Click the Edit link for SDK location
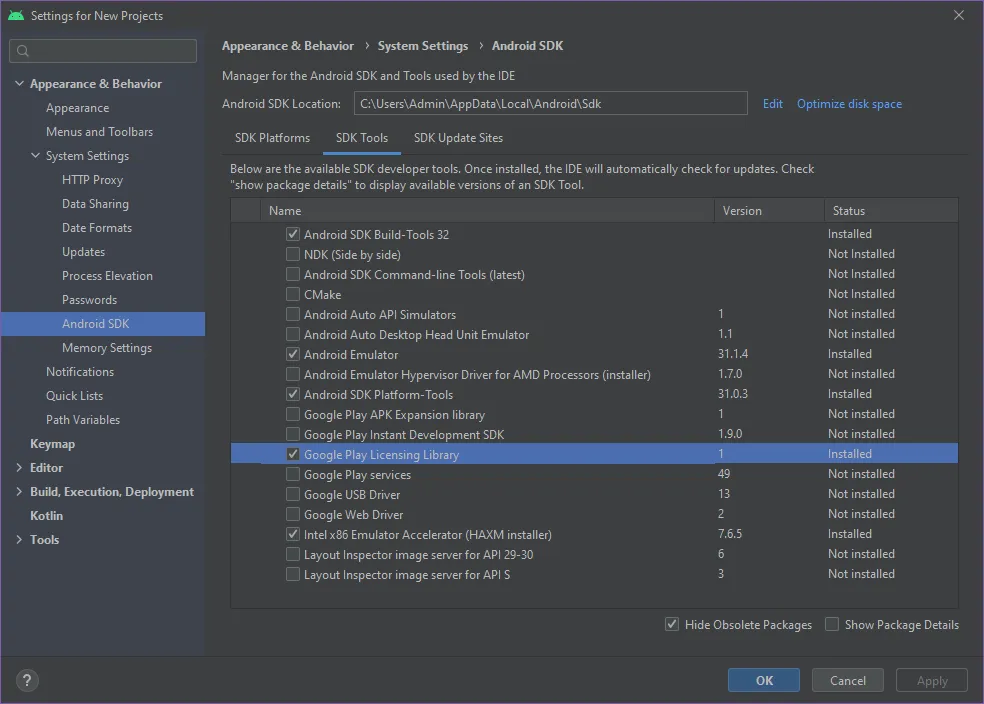This screenshot has height=704, width=984. click(773, 104)
